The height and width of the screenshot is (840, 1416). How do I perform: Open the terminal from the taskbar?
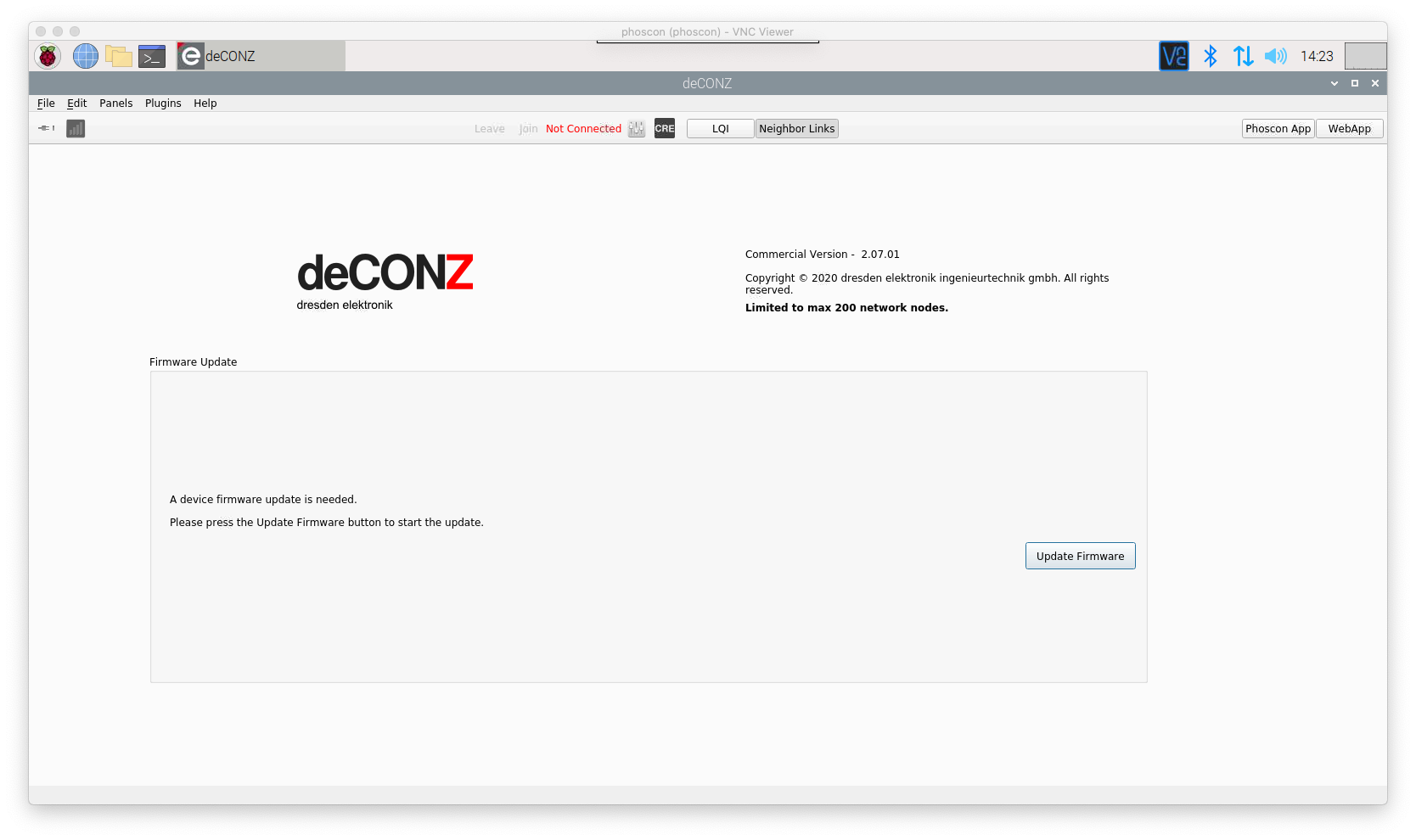pos(152,56)
